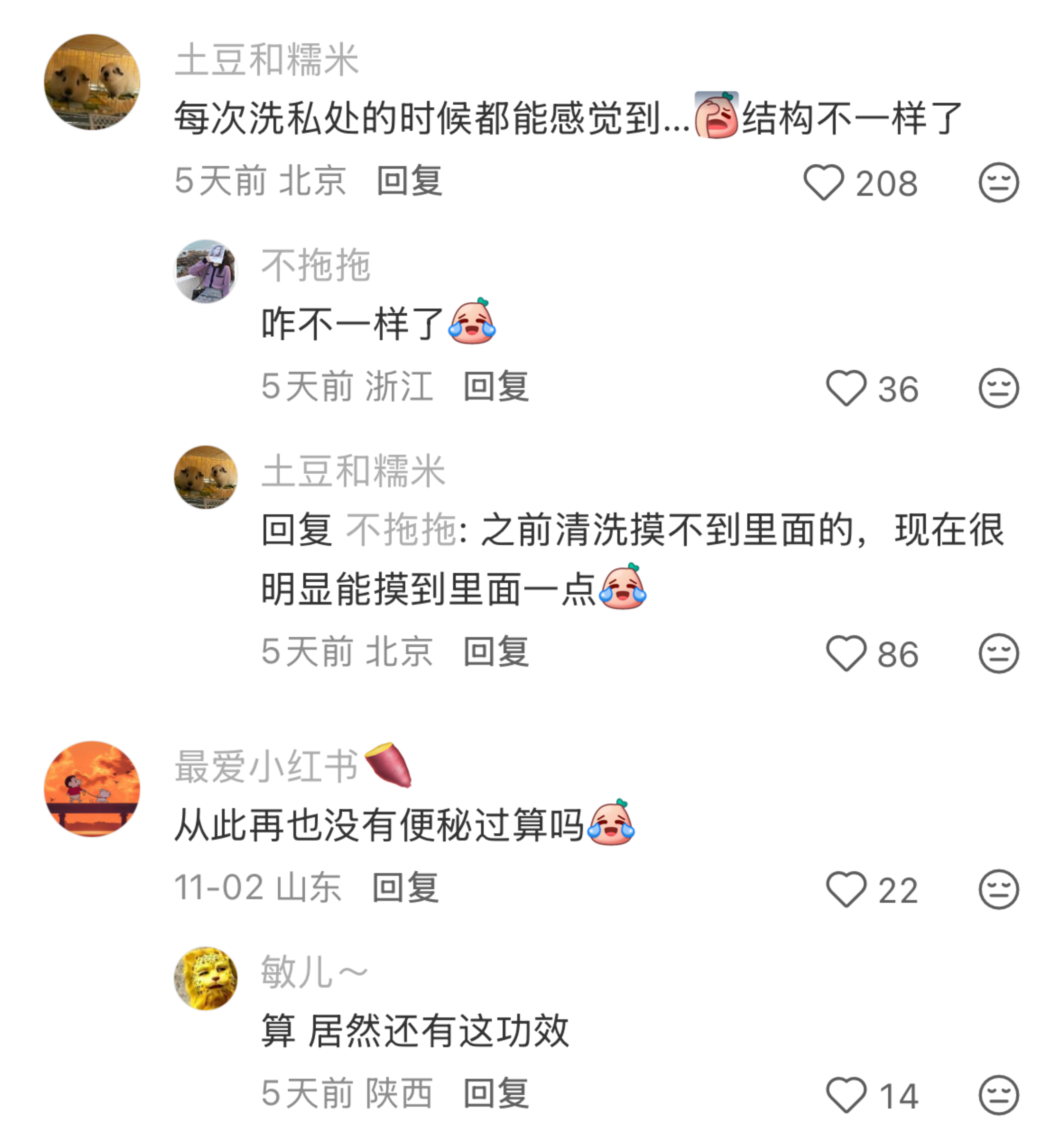Tap dislike face icon beside 36 likes

[998, 389]
